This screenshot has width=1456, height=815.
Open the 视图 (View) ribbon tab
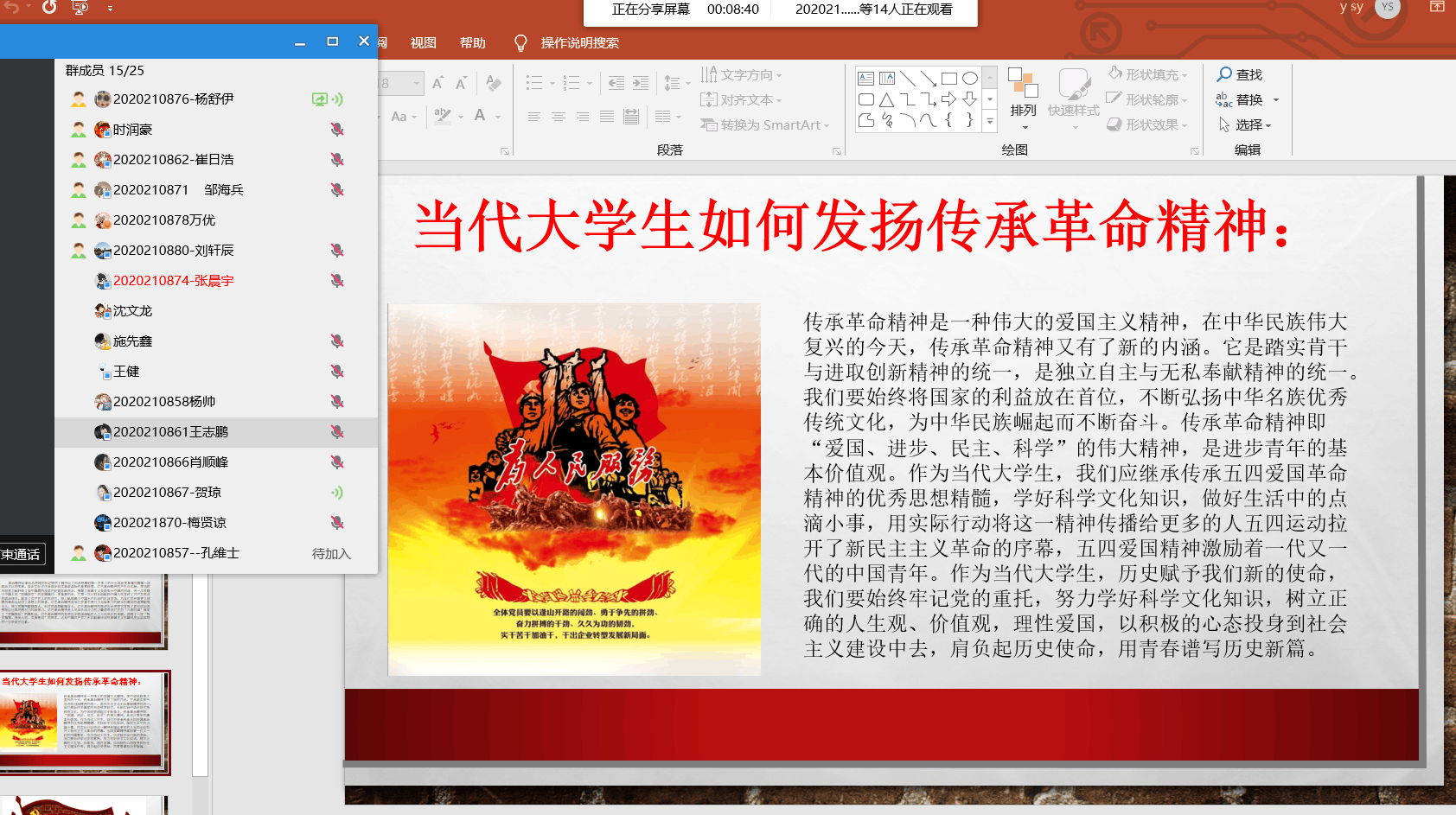[423, 43]
